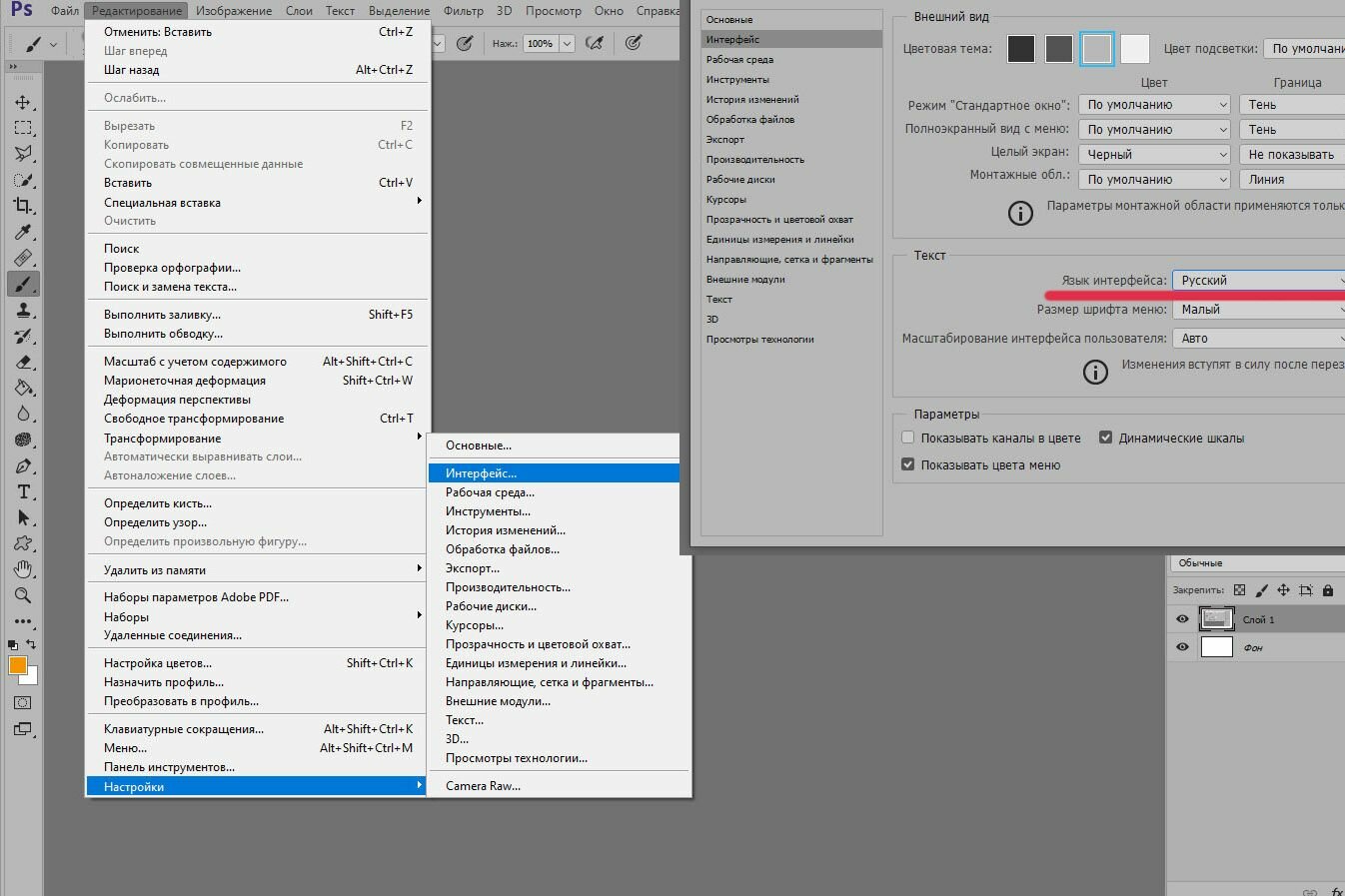1345x896 pixels.
Task: Select the Pen tool
Action: click(x=23, y=466)
